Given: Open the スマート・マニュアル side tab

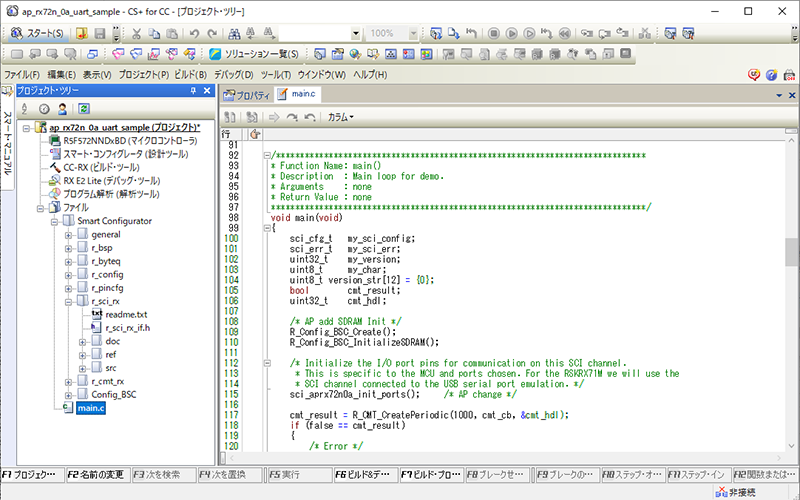Looking at the screenshot, I should 7,138.
